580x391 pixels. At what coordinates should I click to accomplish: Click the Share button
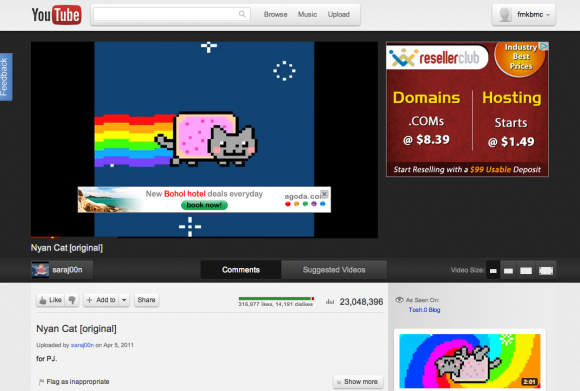pos(146,300)
